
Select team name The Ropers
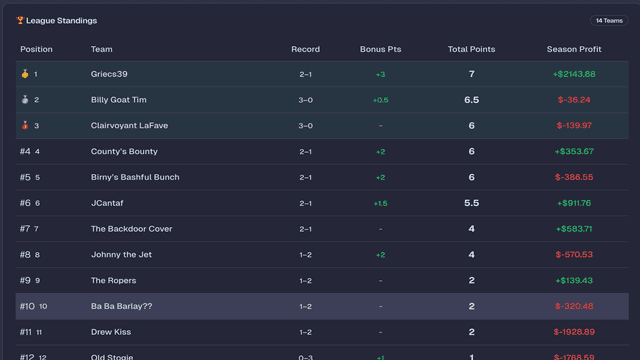[113, 280]
